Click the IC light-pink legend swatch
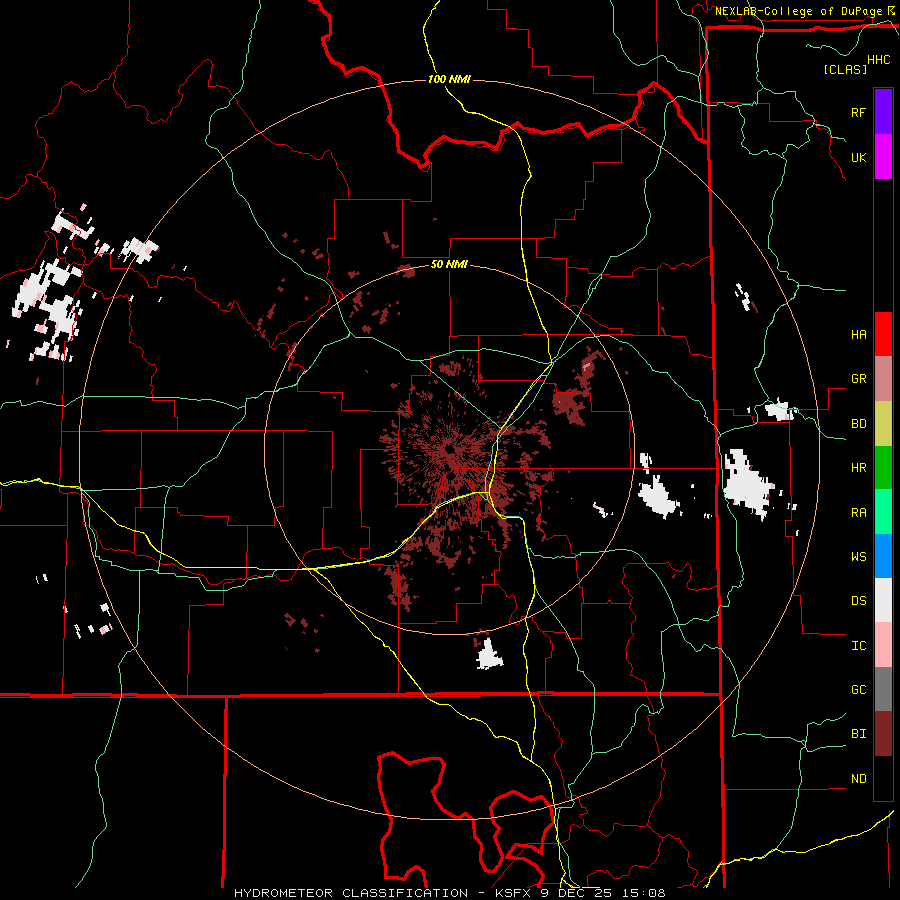The height and width of the screenshot is (900, 900). coord(883,645)
